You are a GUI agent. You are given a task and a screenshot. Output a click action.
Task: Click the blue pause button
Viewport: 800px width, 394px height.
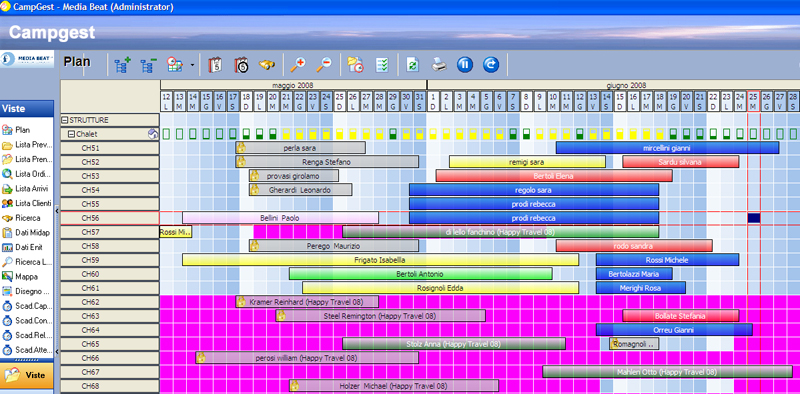coord(465,64)
